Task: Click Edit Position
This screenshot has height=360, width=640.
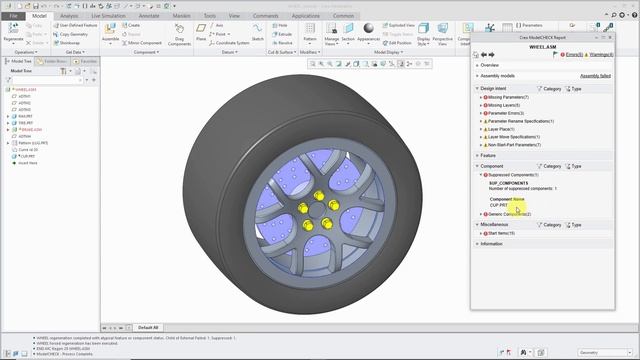Action: (397, 43)
